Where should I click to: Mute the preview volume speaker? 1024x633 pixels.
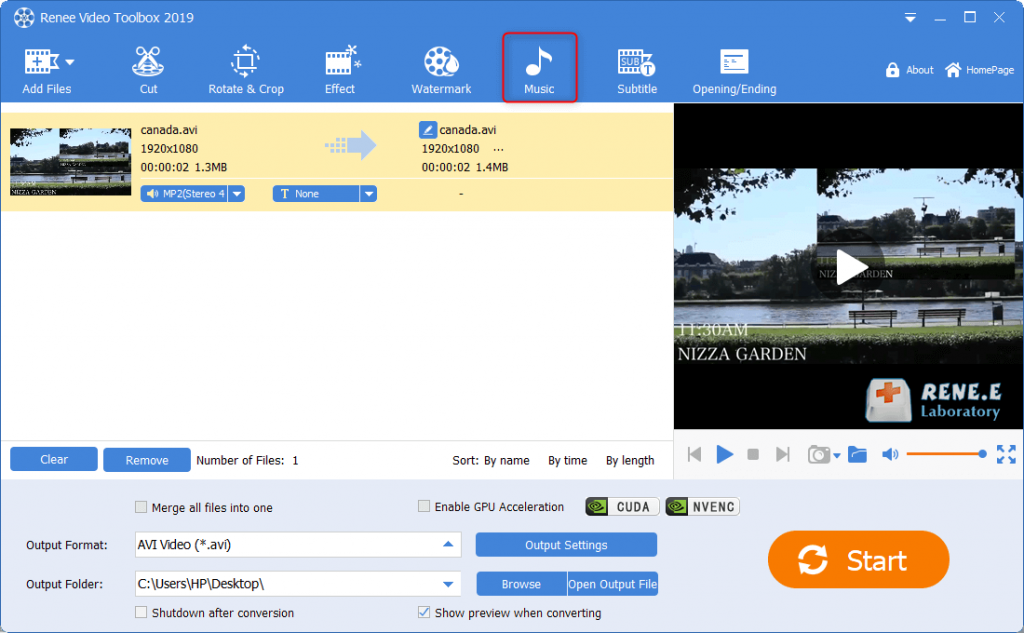890,454
